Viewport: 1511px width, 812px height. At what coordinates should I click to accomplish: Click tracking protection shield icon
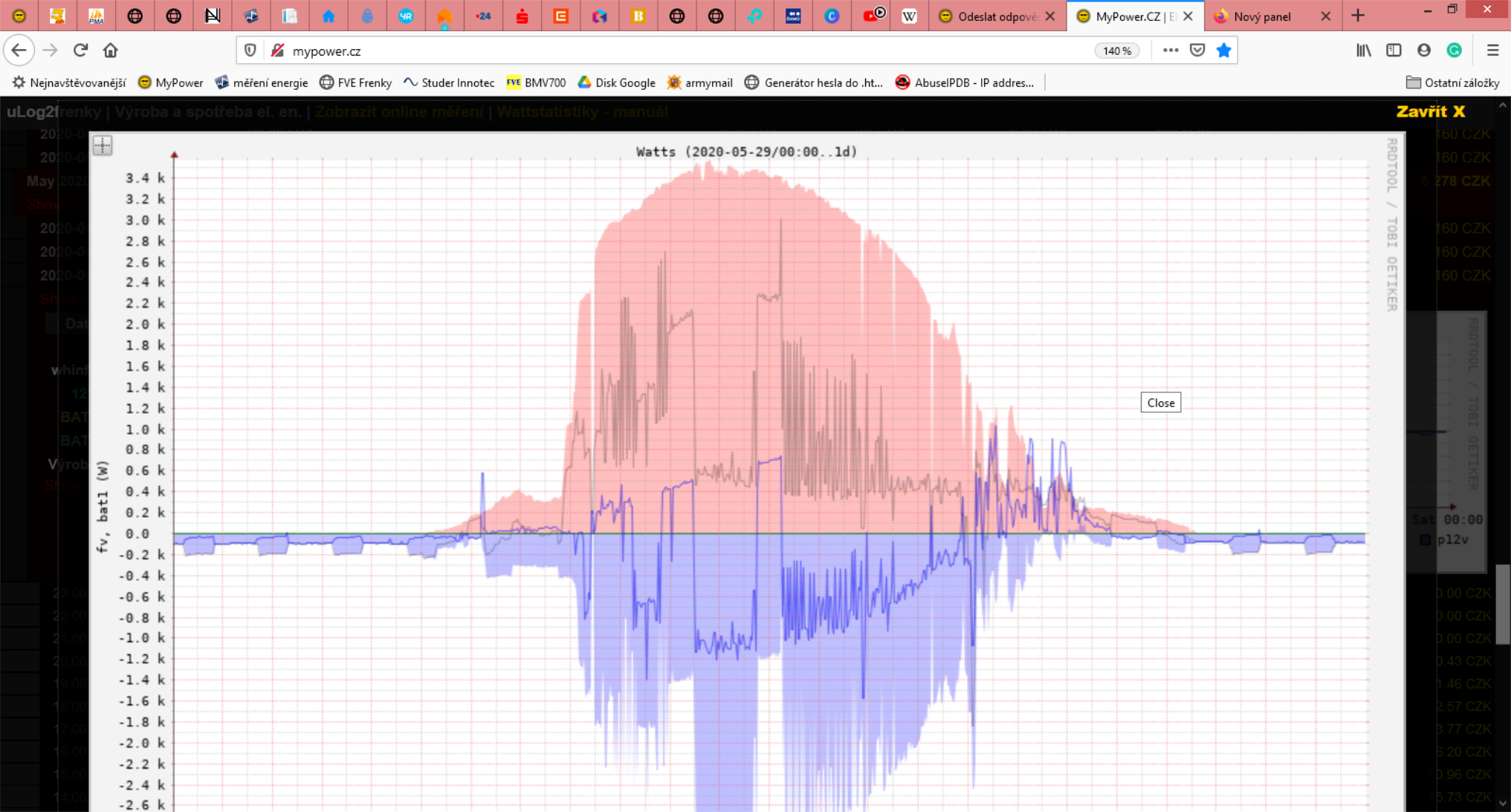click(250, 51)
